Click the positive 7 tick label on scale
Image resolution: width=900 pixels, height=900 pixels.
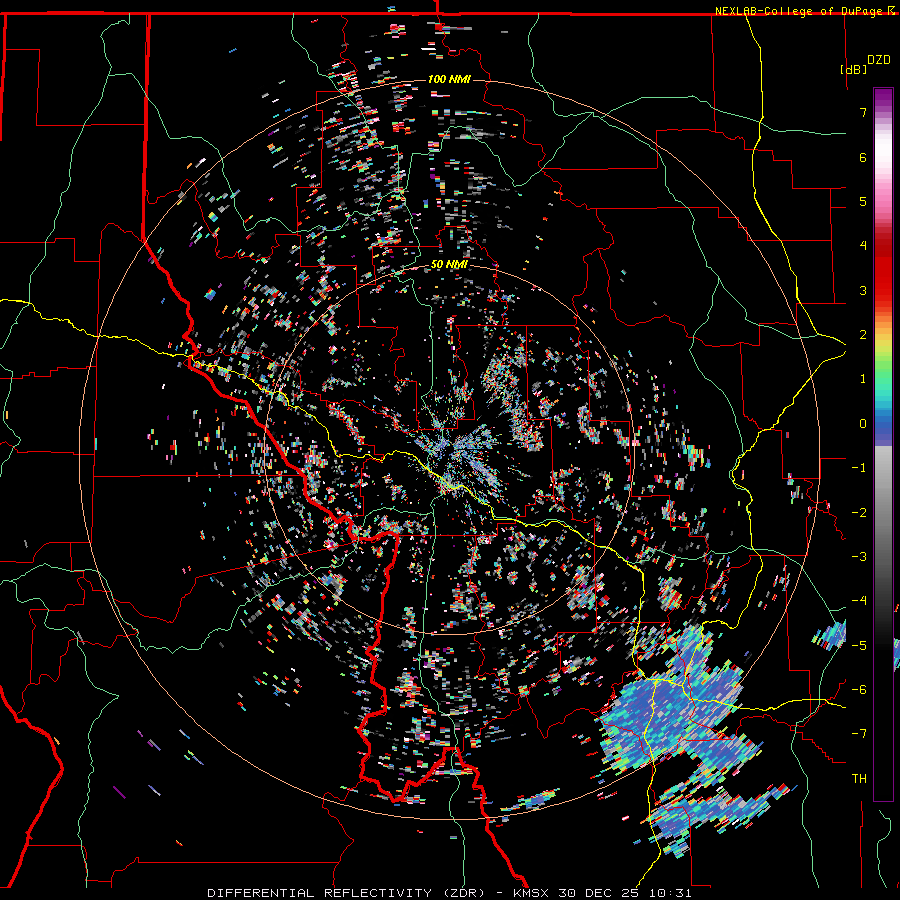863,112
